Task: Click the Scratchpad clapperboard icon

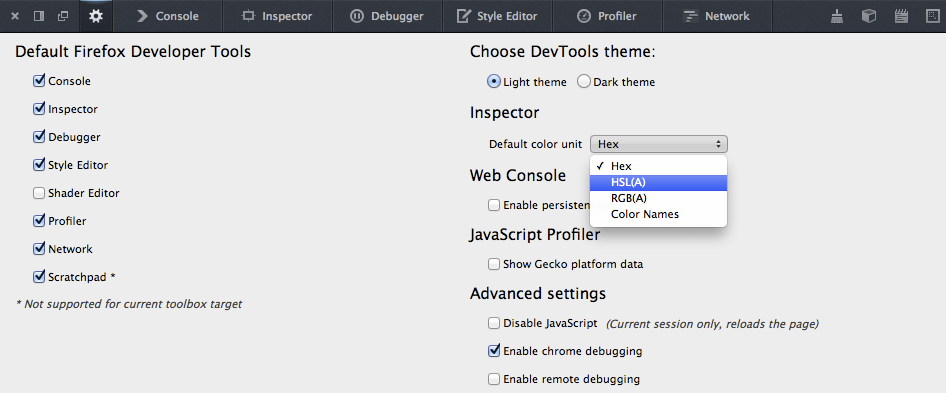Action: pos(901,16)
